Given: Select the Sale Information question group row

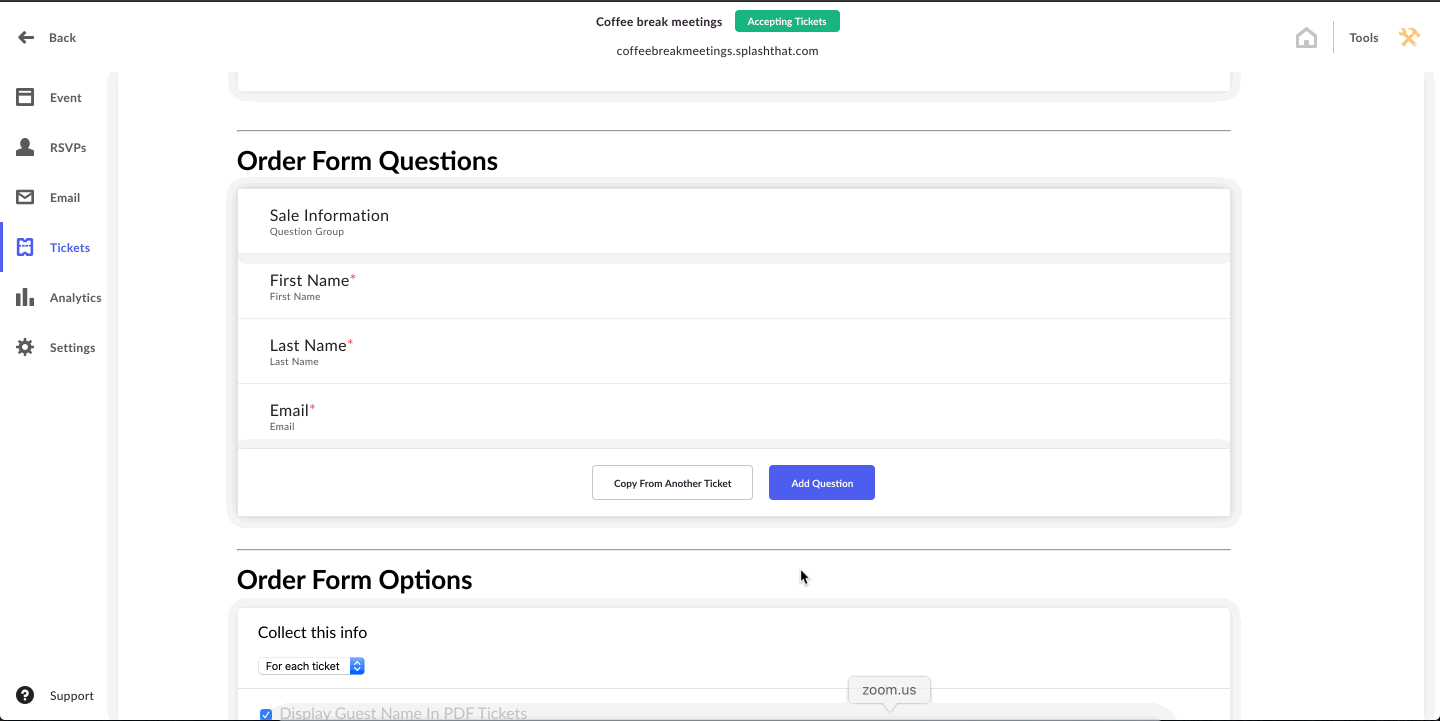Looking at the screenshot, I should pyautogui.click(x=734, y=221).
